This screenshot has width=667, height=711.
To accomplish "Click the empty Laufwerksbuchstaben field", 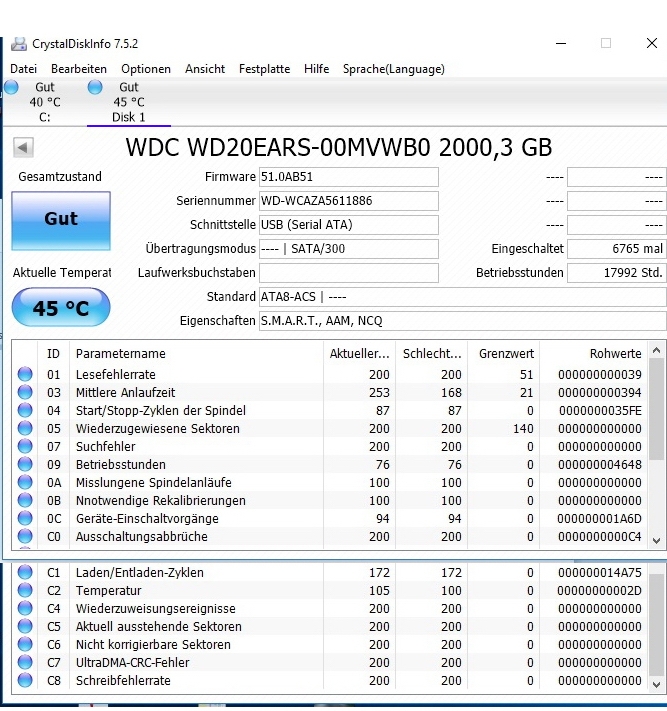I will pyautogui.click(x=349, y=273).
